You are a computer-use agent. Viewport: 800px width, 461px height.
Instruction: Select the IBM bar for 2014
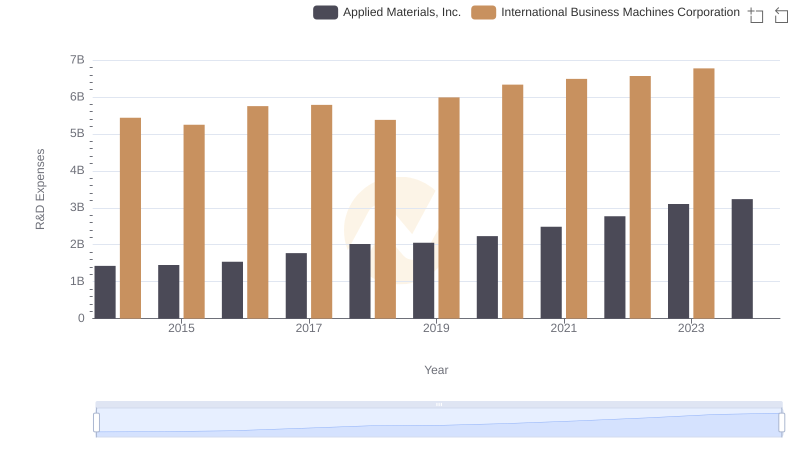[x=130, y=218]
